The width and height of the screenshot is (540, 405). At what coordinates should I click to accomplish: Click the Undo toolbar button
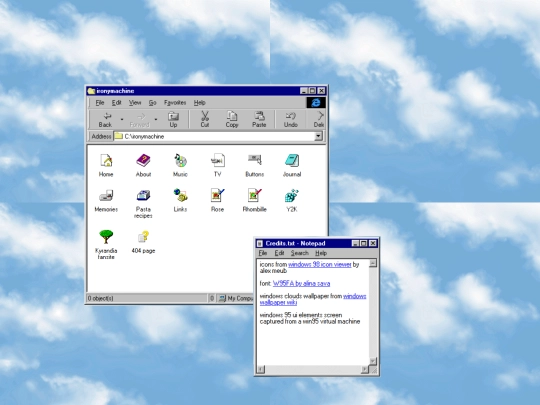291,120
